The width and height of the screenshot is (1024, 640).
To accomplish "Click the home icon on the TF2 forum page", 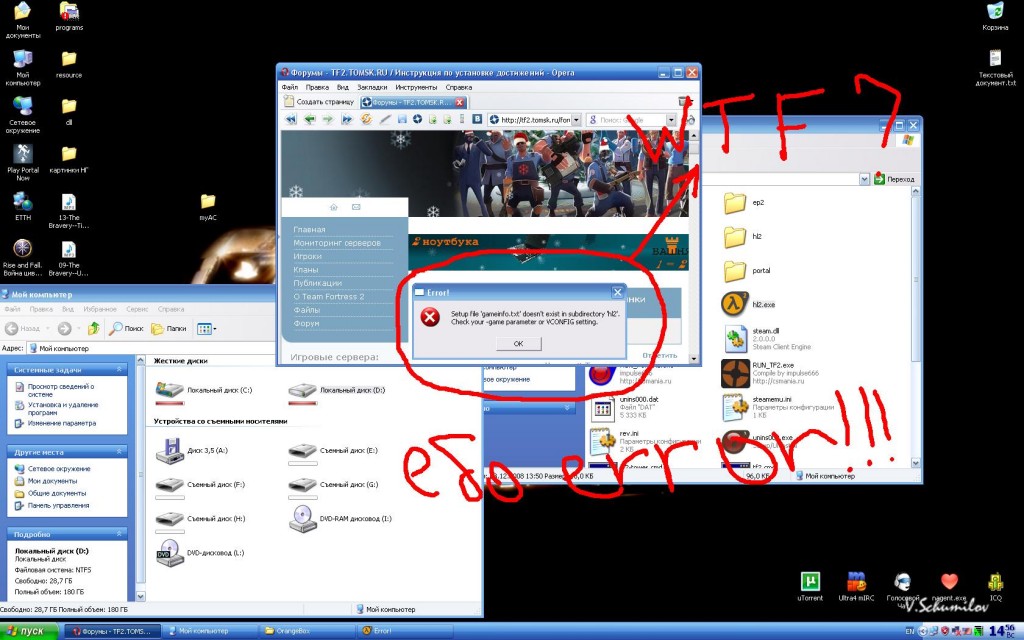I will (x=334, y=207).
